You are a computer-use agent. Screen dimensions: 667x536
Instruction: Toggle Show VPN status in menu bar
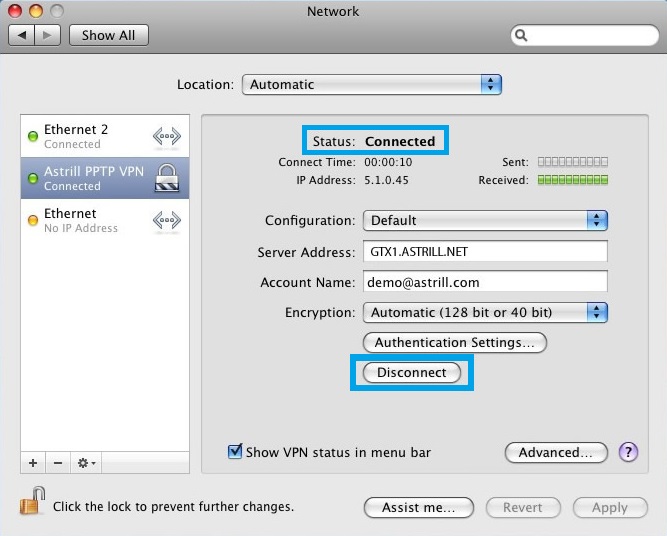click(236, 452)
